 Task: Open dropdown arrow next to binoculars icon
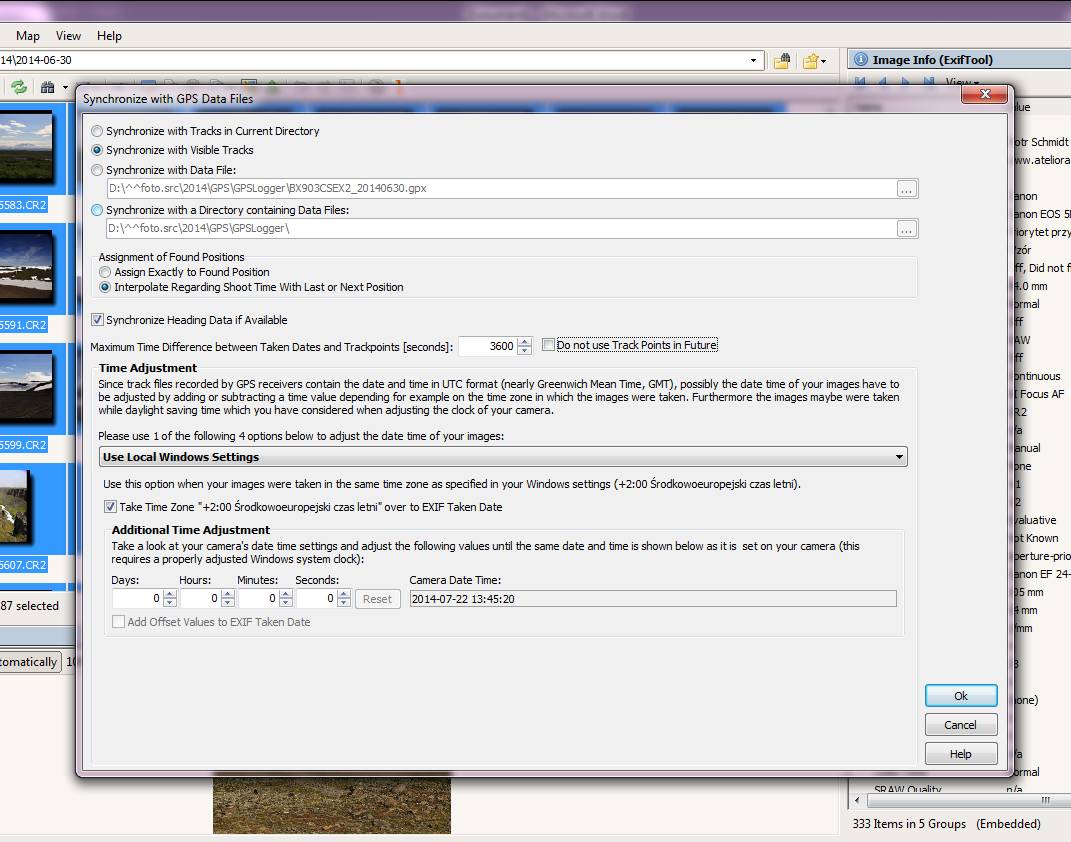click(65, 88)
